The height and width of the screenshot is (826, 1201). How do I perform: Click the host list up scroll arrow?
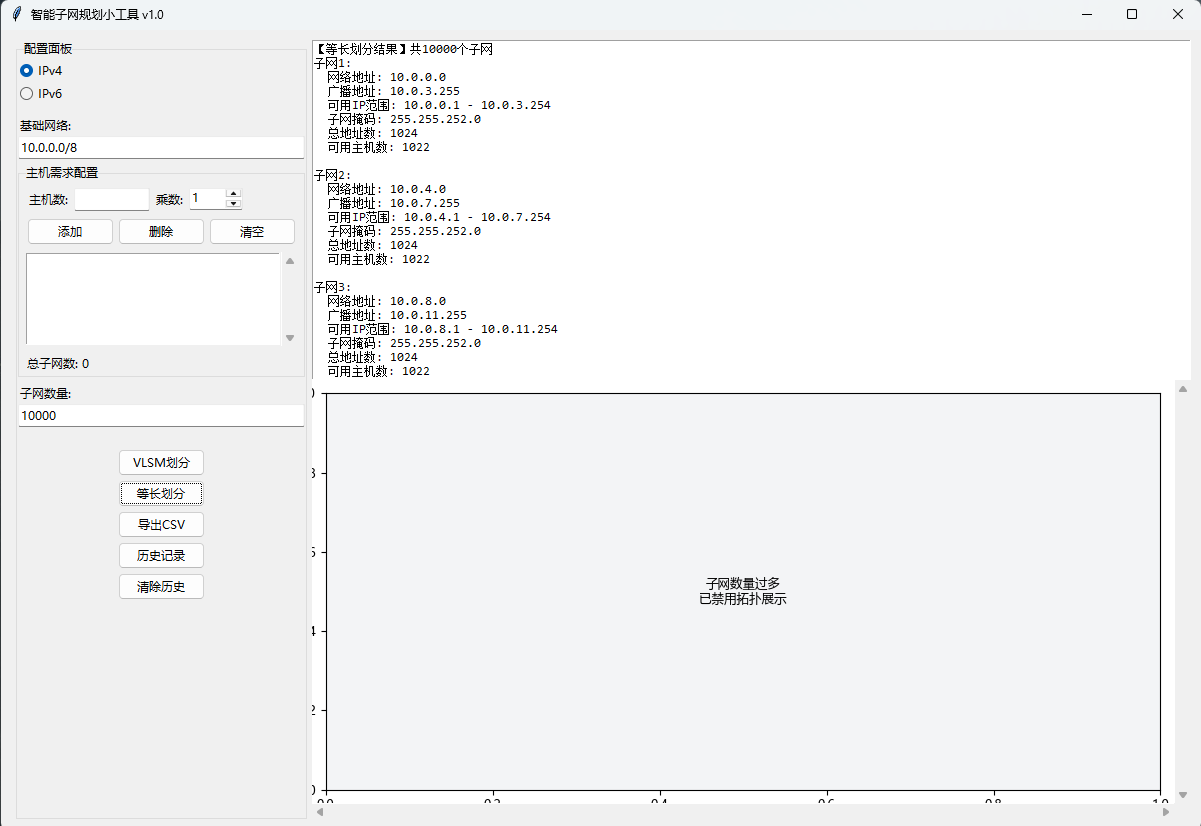(x=290, y=261)
